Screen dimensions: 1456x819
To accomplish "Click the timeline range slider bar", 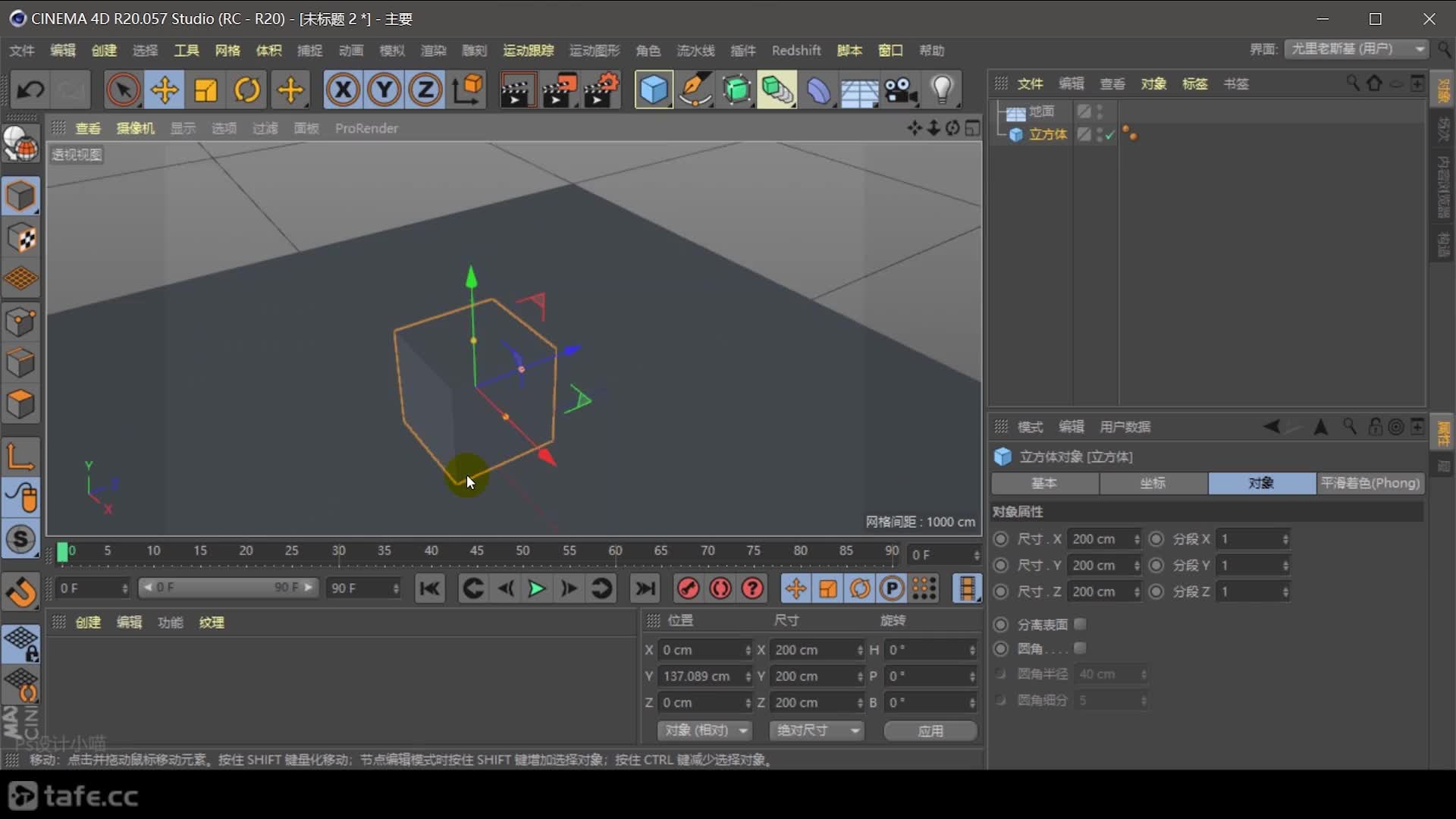I will click(x=227, y=588).
